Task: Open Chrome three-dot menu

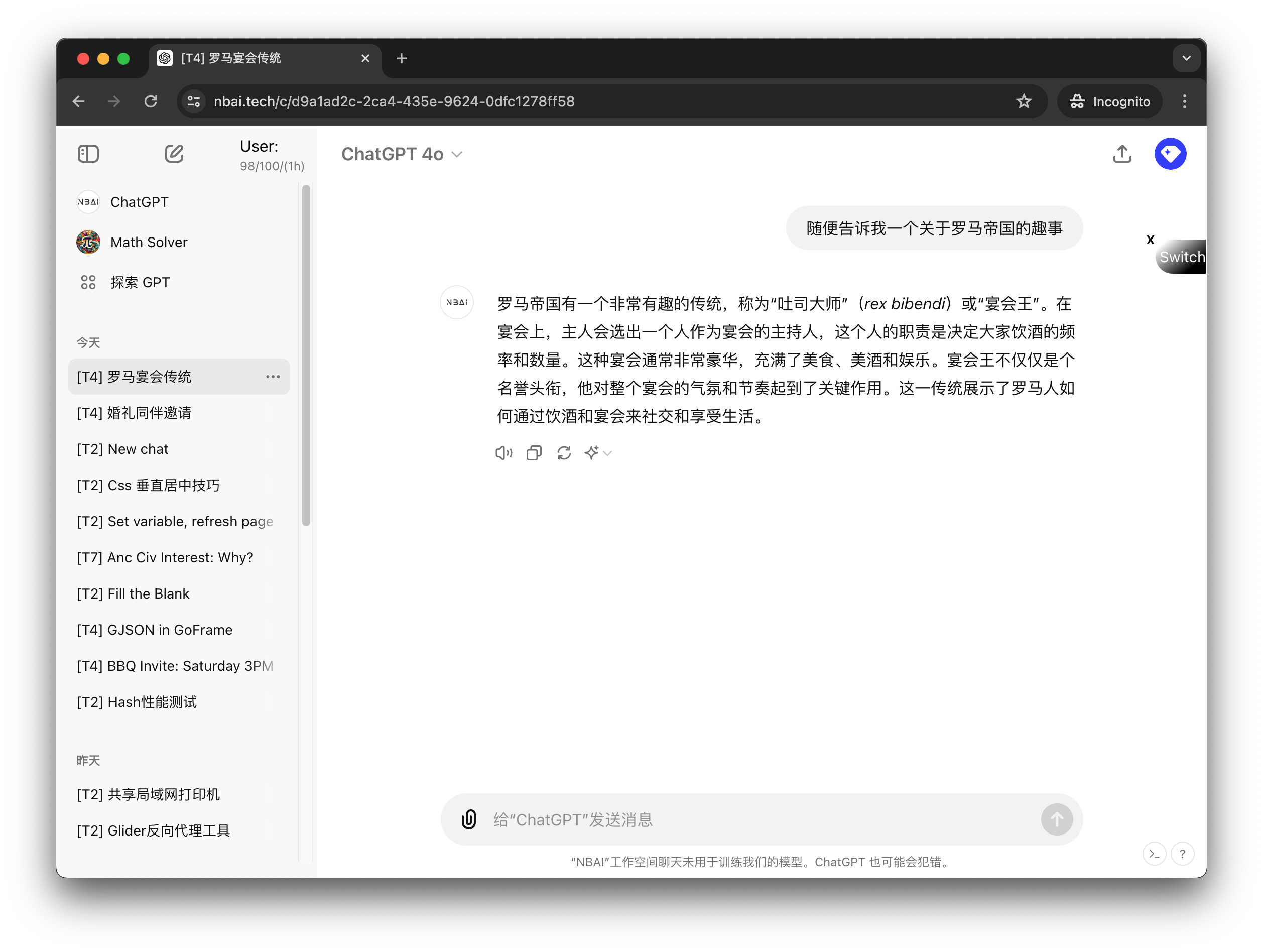Action: click(x=1185, y=101)
